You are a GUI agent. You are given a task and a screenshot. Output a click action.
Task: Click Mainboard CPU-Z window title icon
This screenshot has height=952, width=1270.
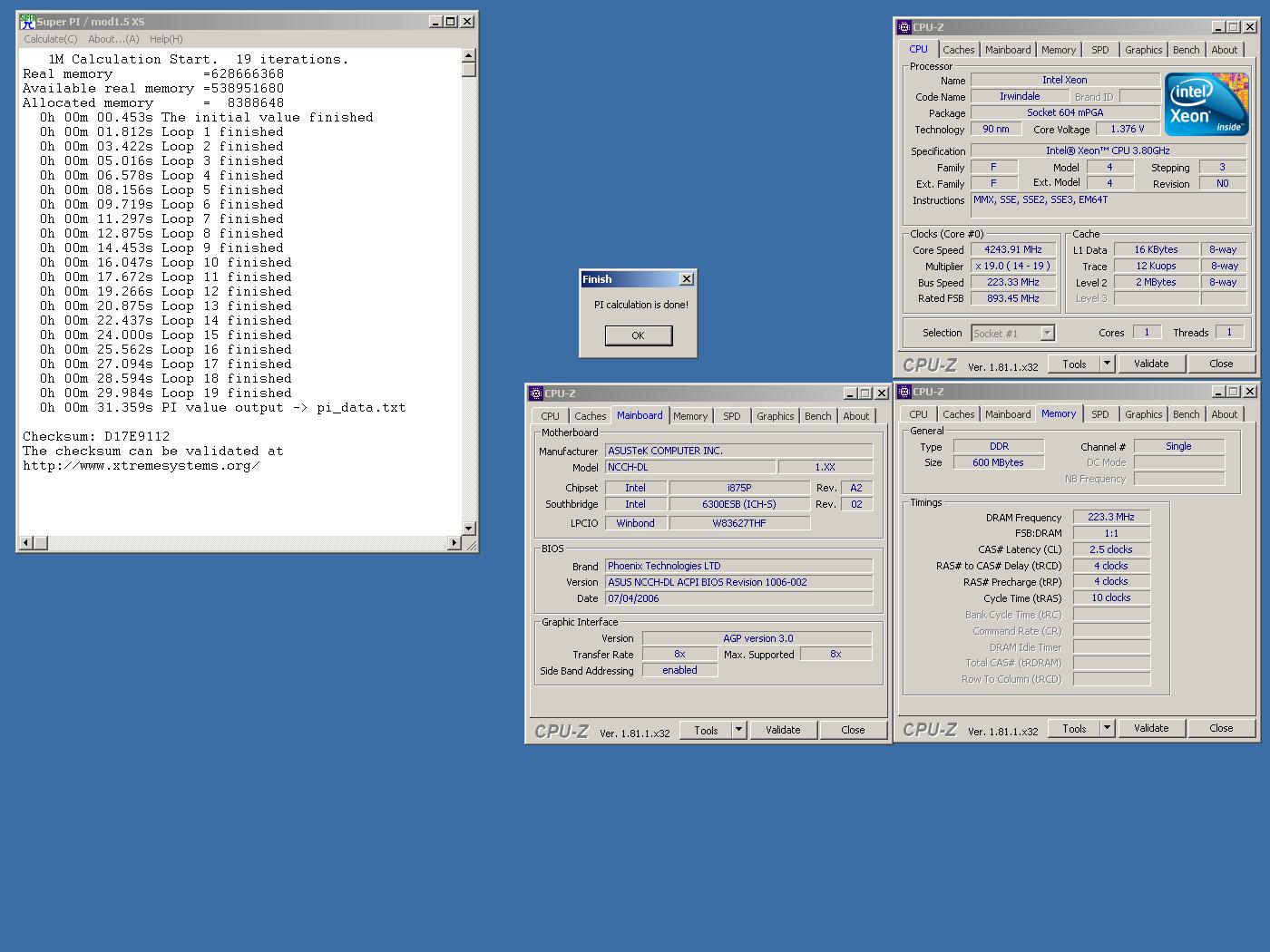click(535, 393)
